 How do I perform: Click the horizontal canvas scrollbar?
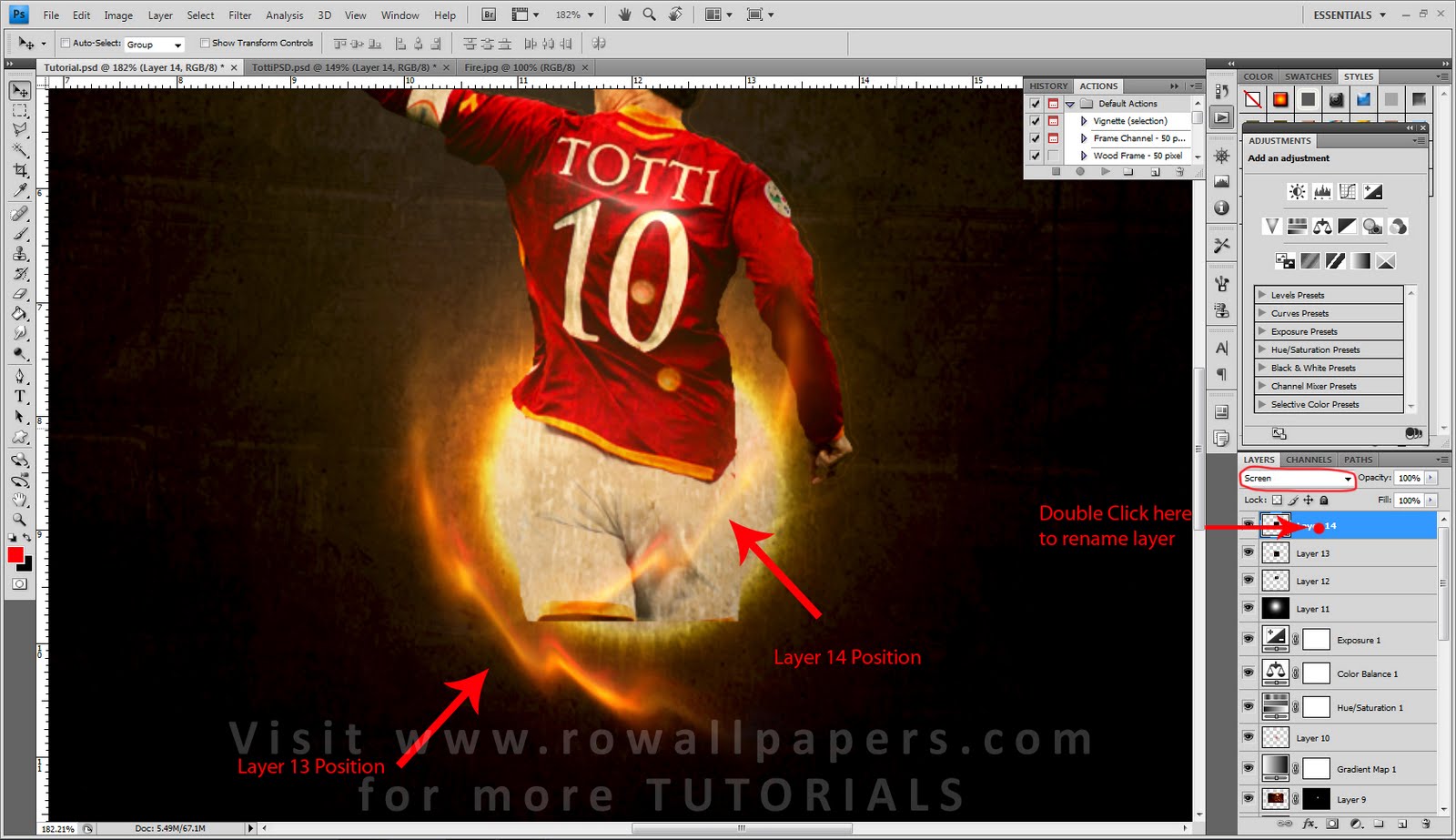click(742, 828)
